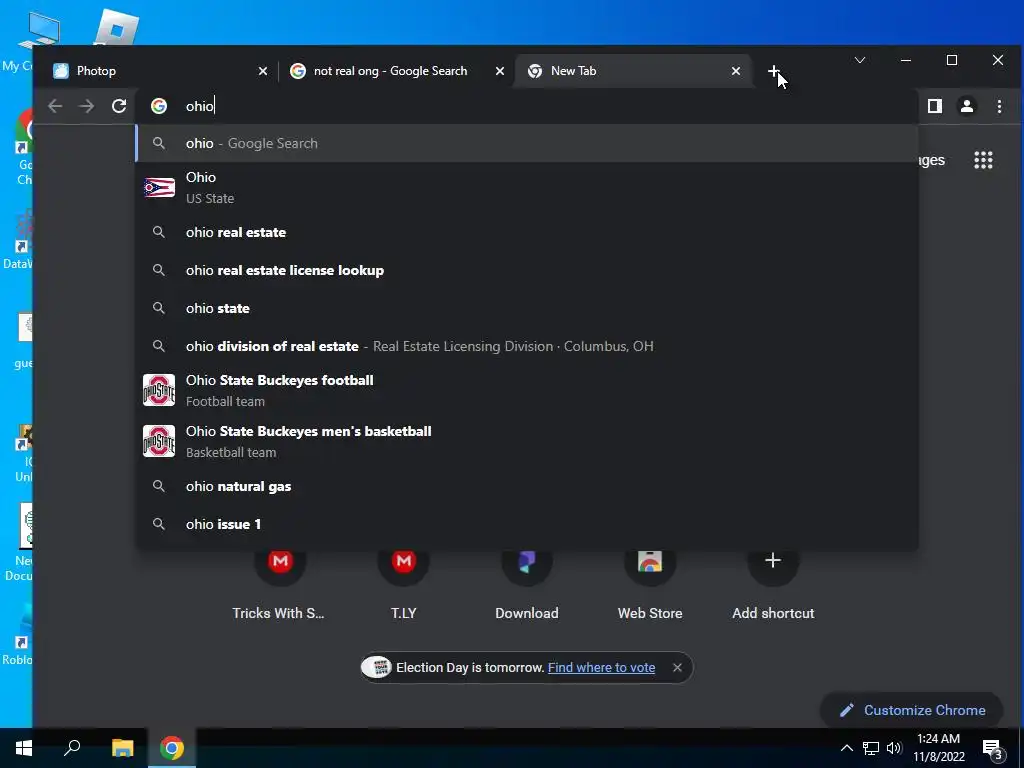This screenshot has width=1024, height=768.
Task: Switch to 'not real ong - Google Search' tab
Action: click(396, 71)
